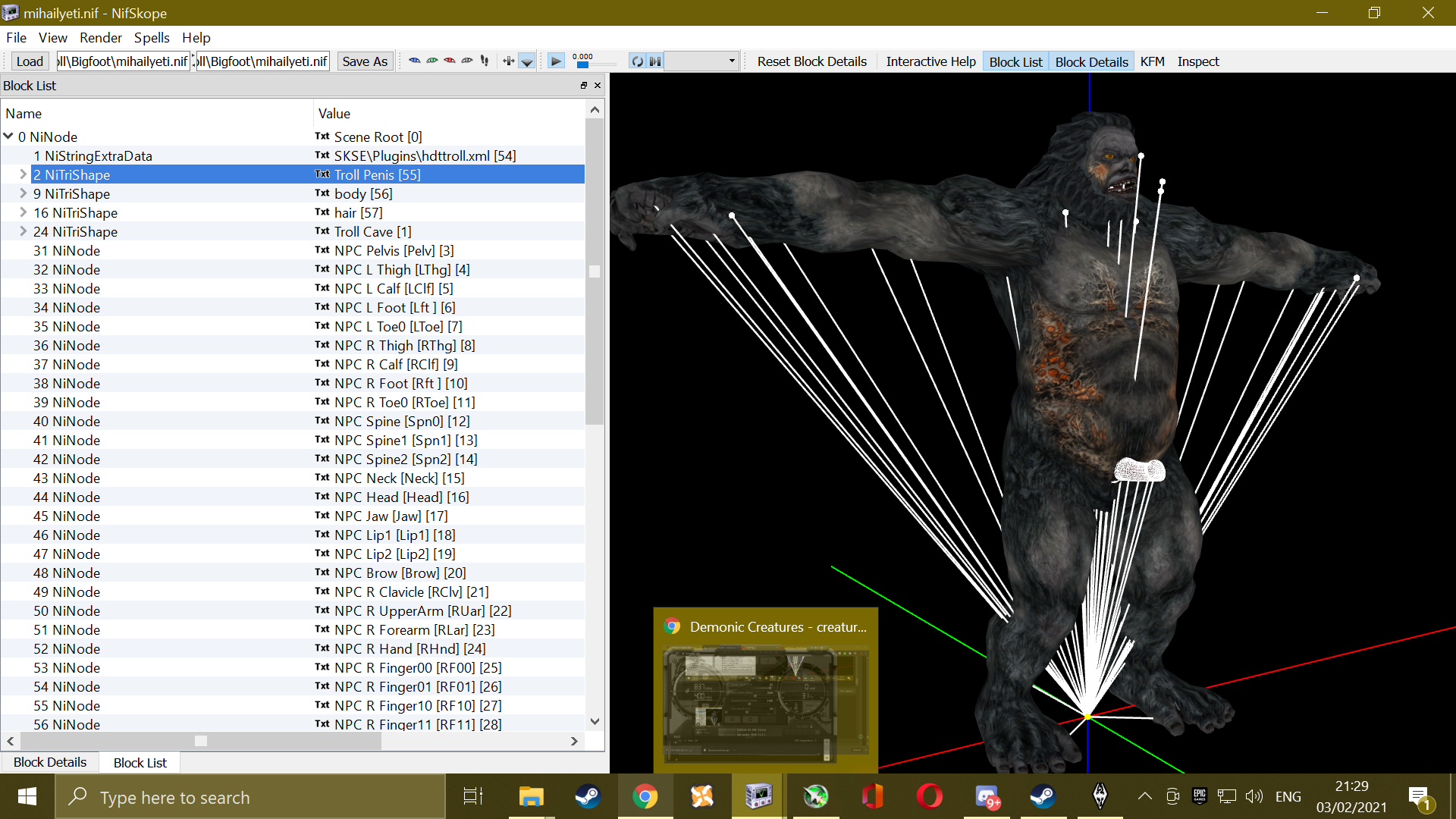Click the horizontal scrollbar left arrow
The image size is (1456, 819).
click(11, 741)
